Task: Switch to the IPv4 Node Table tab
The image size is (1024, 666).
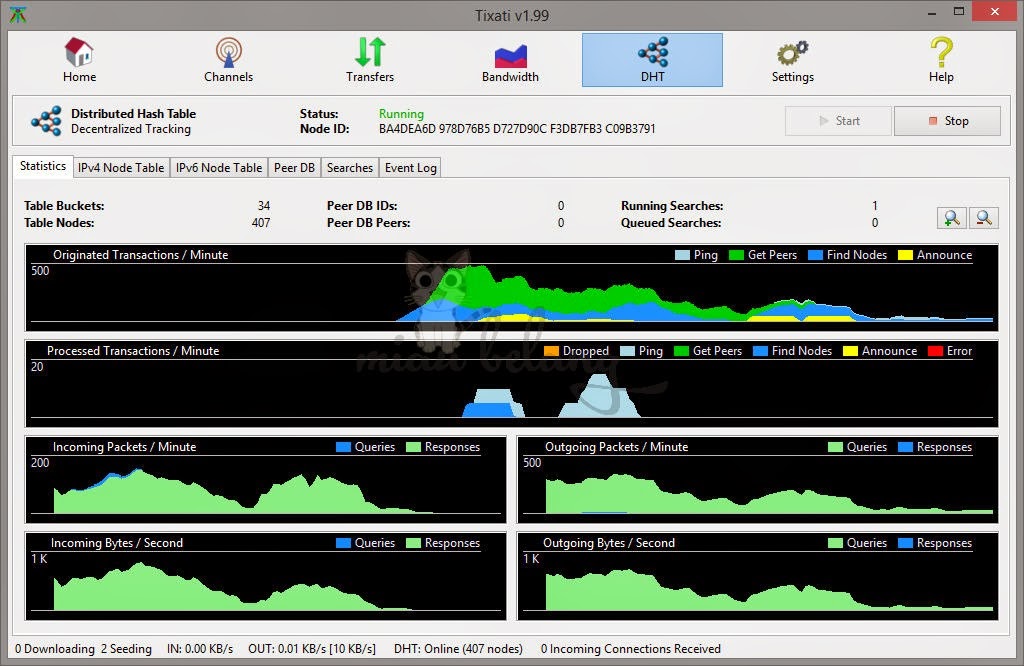Action: pos(121,168)
